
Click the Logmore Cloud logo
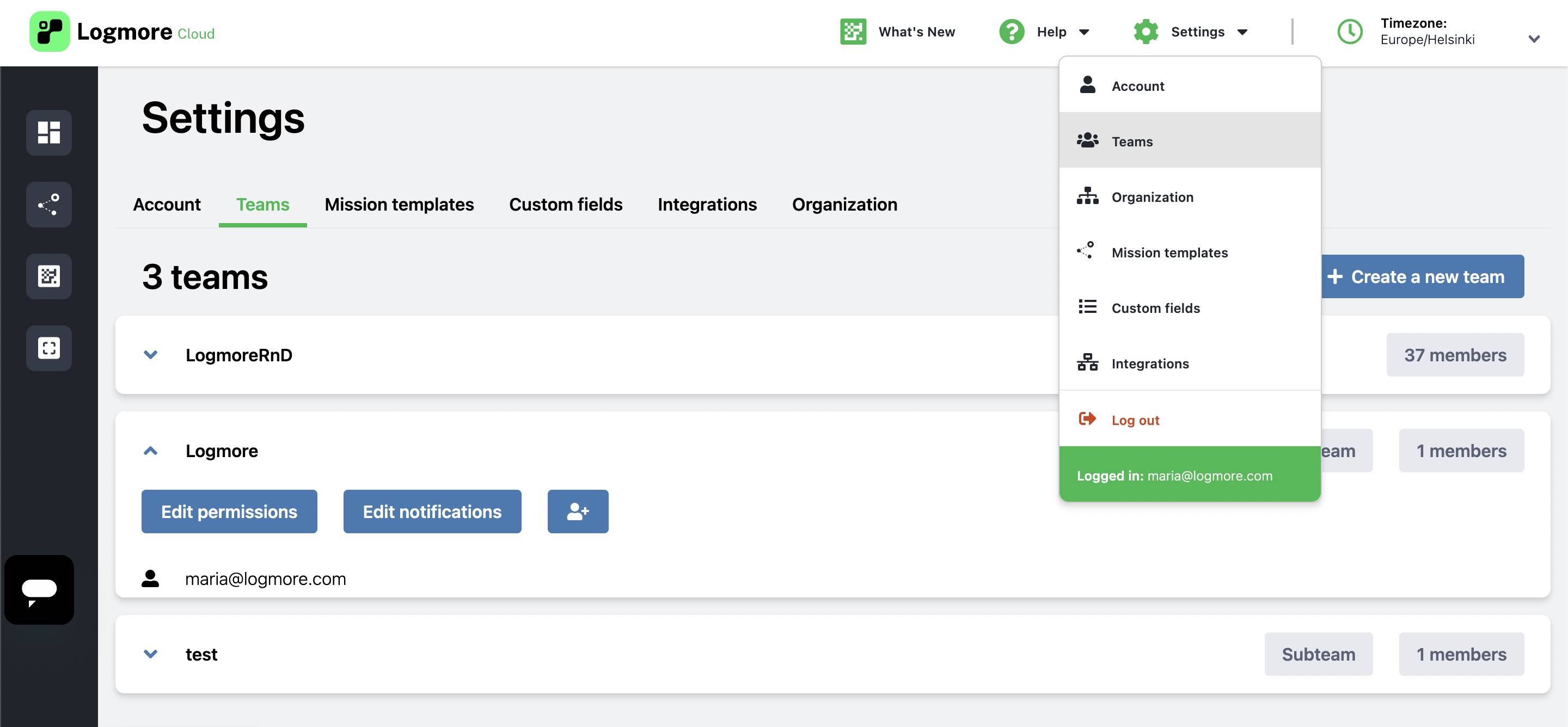122,32
